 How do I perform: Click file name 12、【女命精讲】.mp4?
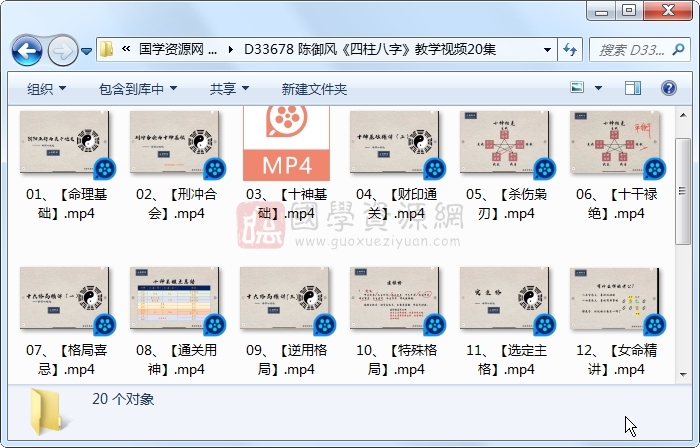point(617,360)
